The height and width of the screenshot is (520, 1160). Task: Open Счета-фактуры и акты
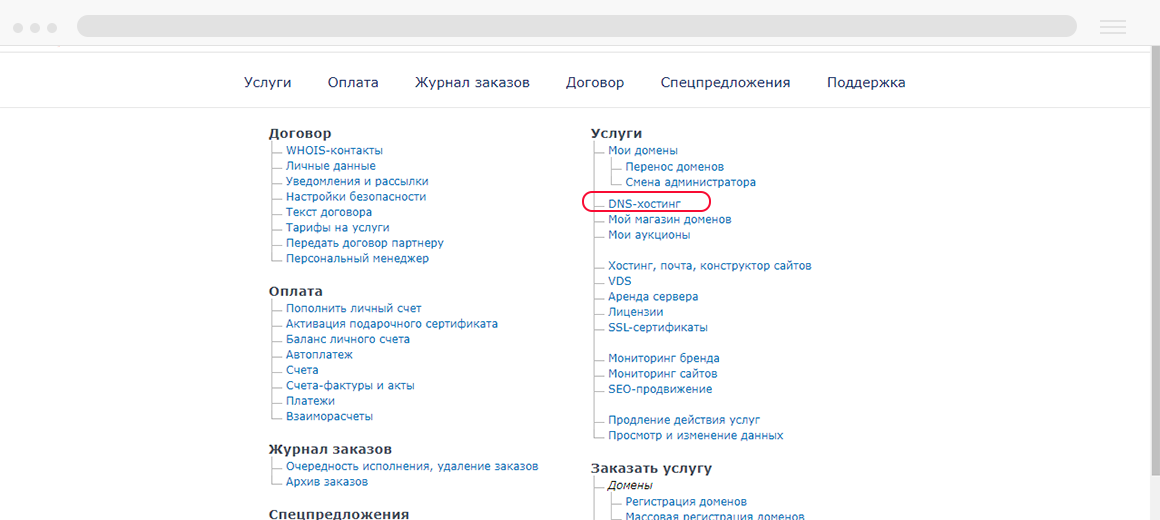click(x=350, y=385)
